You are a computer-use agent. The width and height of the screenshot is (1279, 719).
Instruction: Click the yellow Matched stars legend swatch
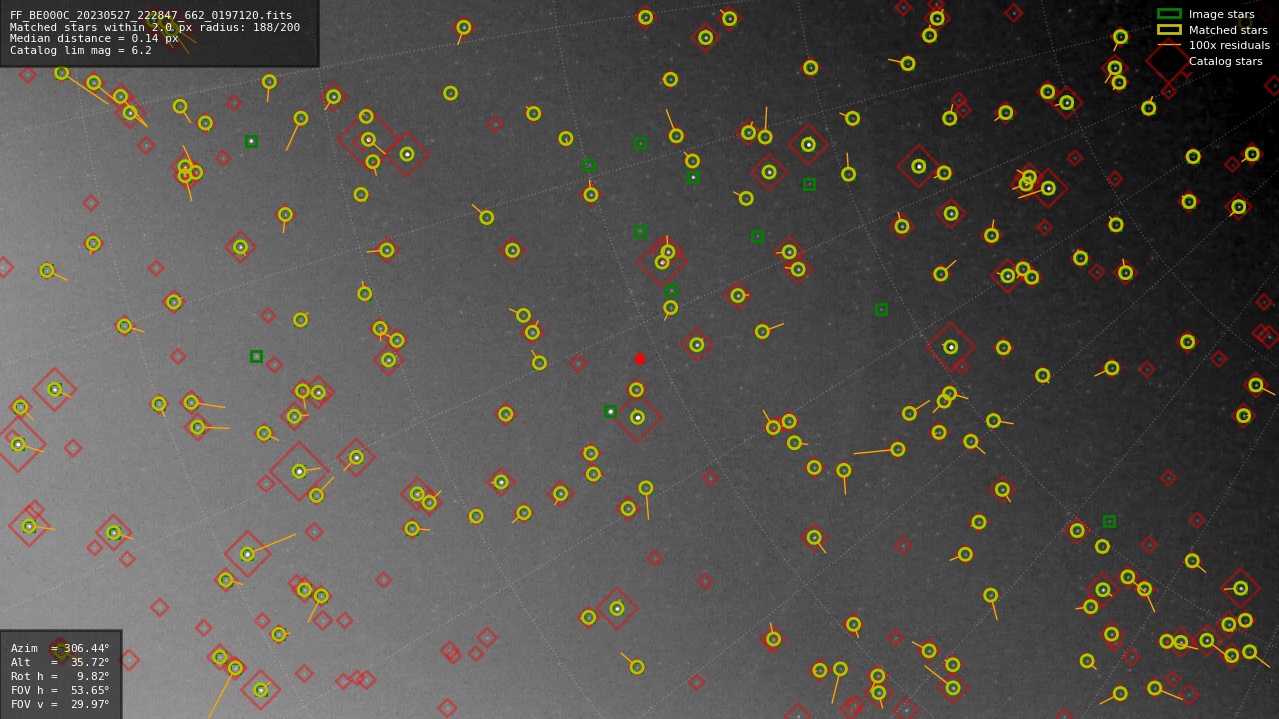1169,30
